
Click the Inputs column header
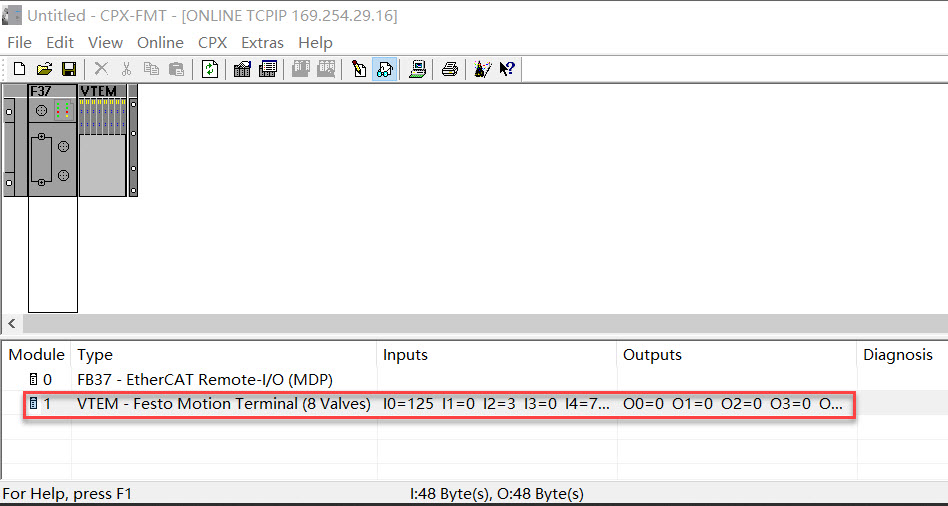pyautogui.click(x=496, y=355)
